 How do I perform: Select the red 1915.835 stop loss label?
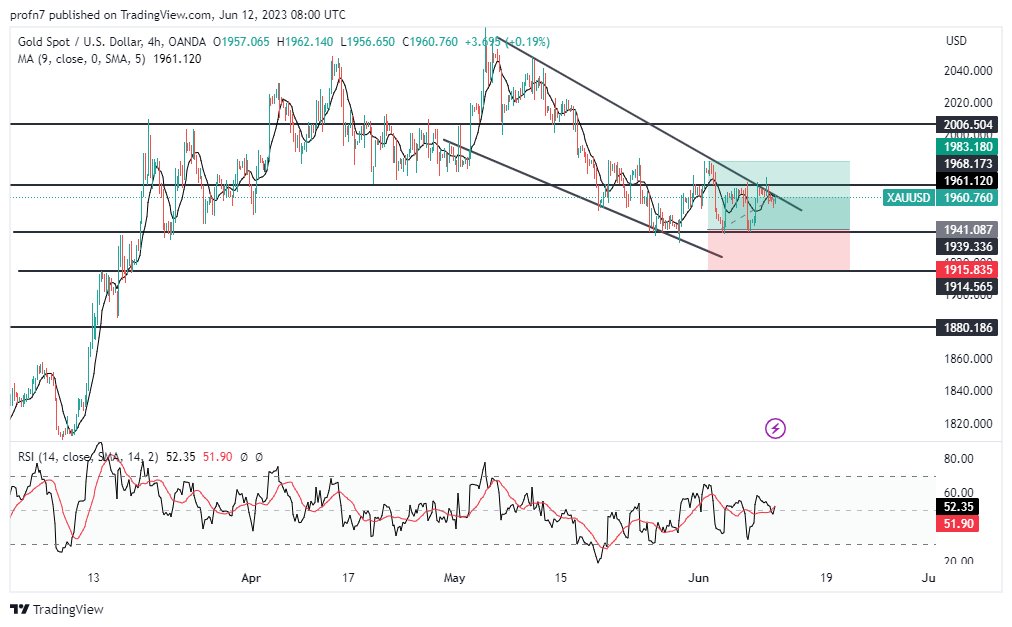(x=967, y=269)
